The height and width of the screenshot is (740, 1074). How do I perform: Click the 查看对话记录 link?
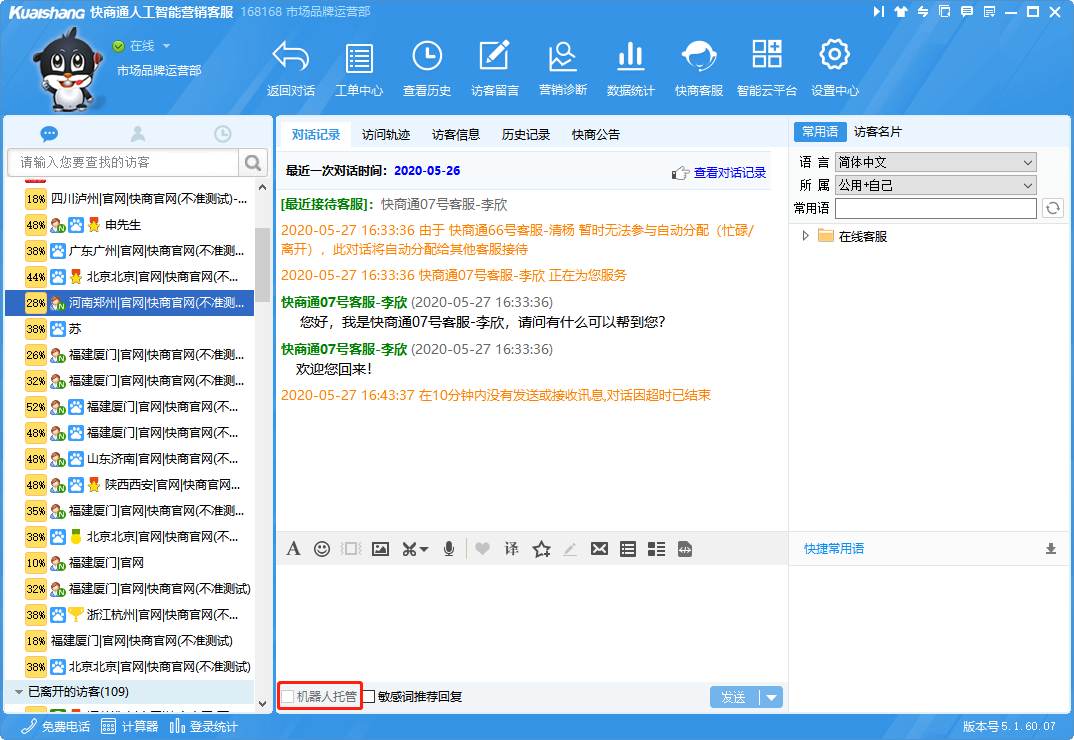coord(729,173)
